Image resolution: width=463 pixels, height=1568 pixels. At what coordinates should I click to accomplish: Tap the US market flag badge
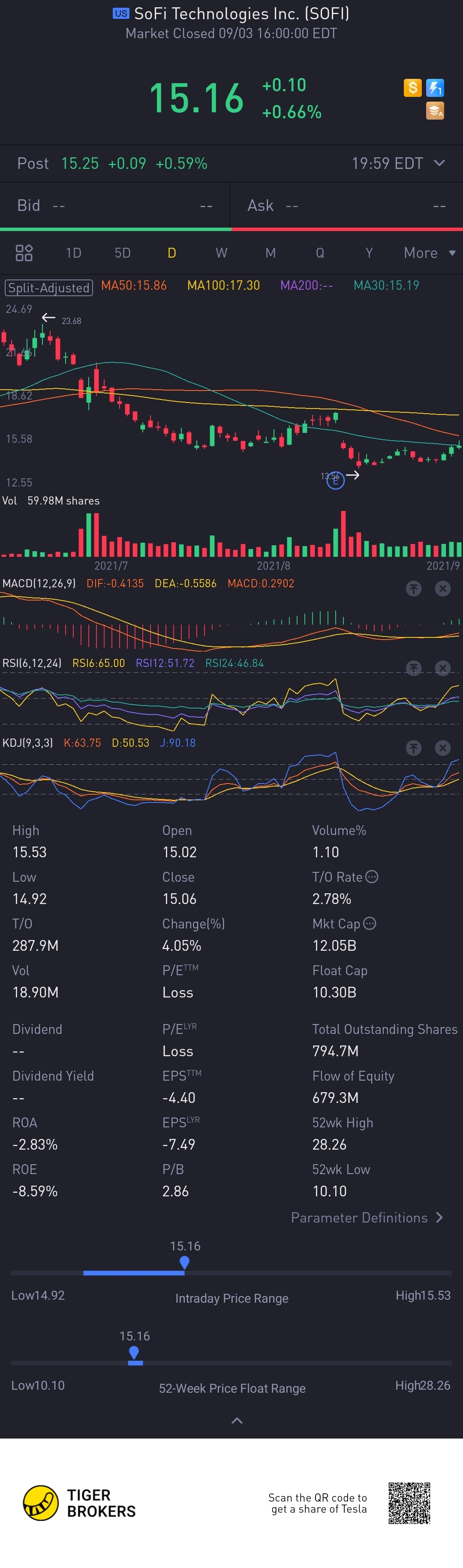(121, 13)
